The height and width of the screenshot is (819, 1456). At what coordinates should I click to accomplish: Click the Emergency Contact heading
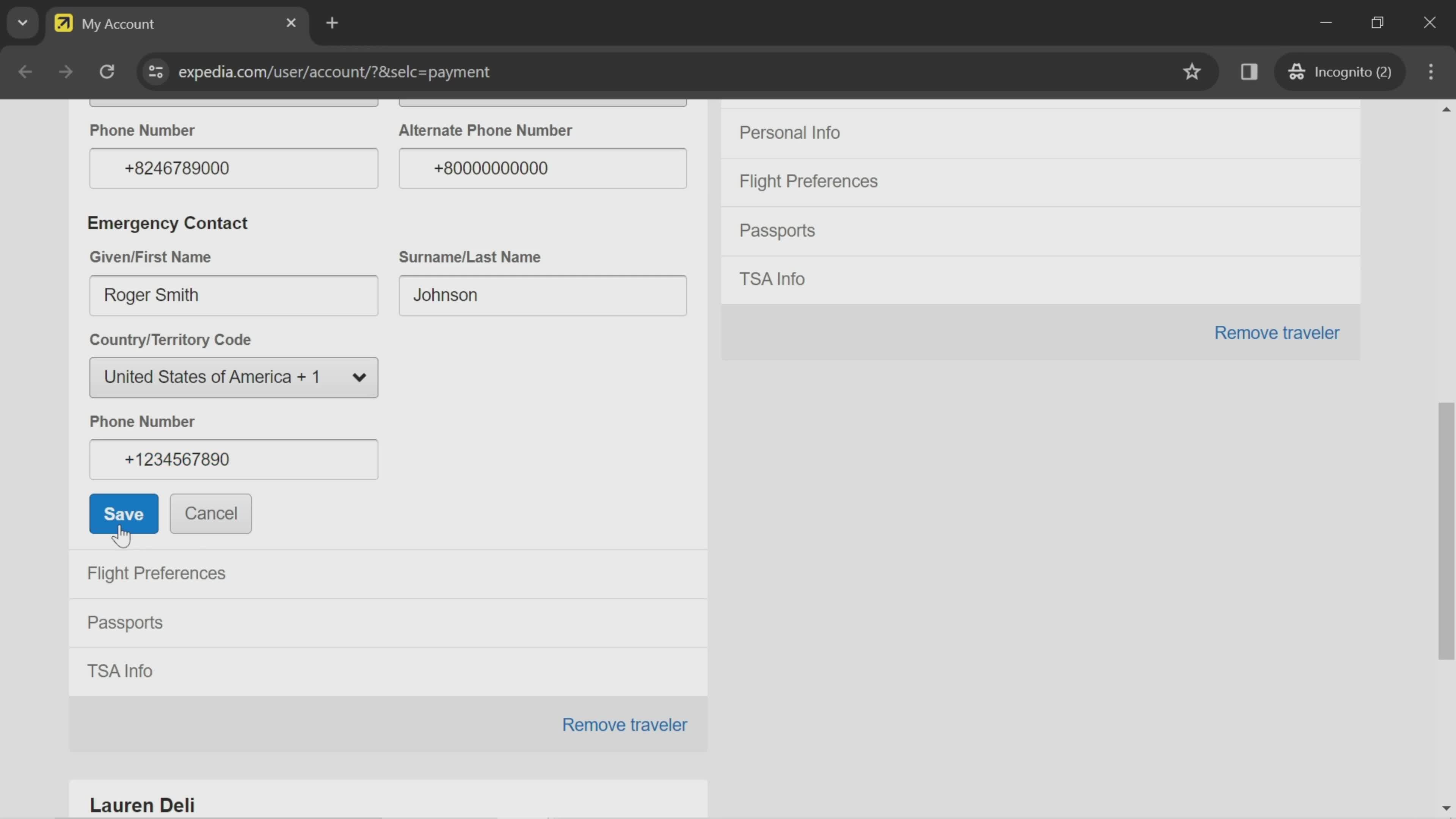pyautogui.click(x=167, y=223)
